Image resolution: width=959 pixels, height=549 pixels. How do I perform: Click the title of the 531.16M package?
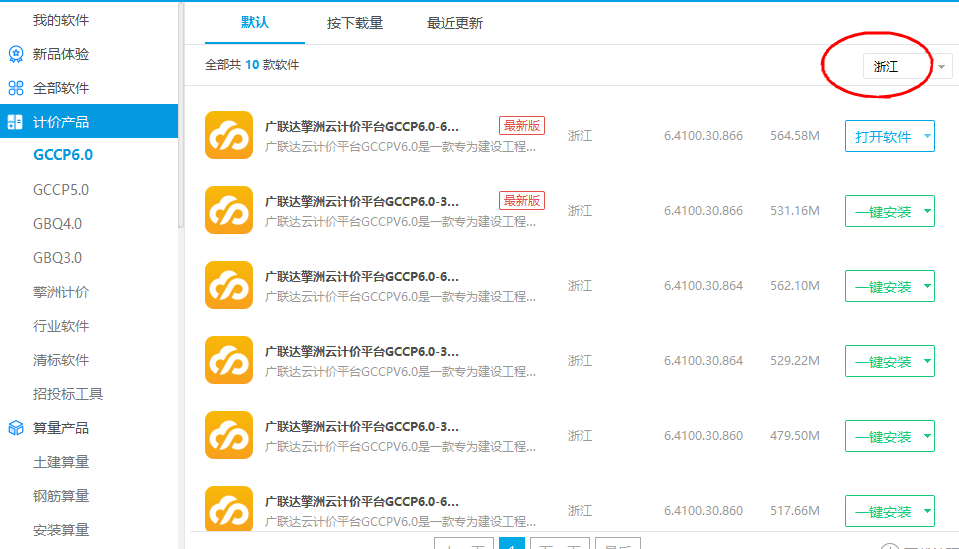click(361, 202)
